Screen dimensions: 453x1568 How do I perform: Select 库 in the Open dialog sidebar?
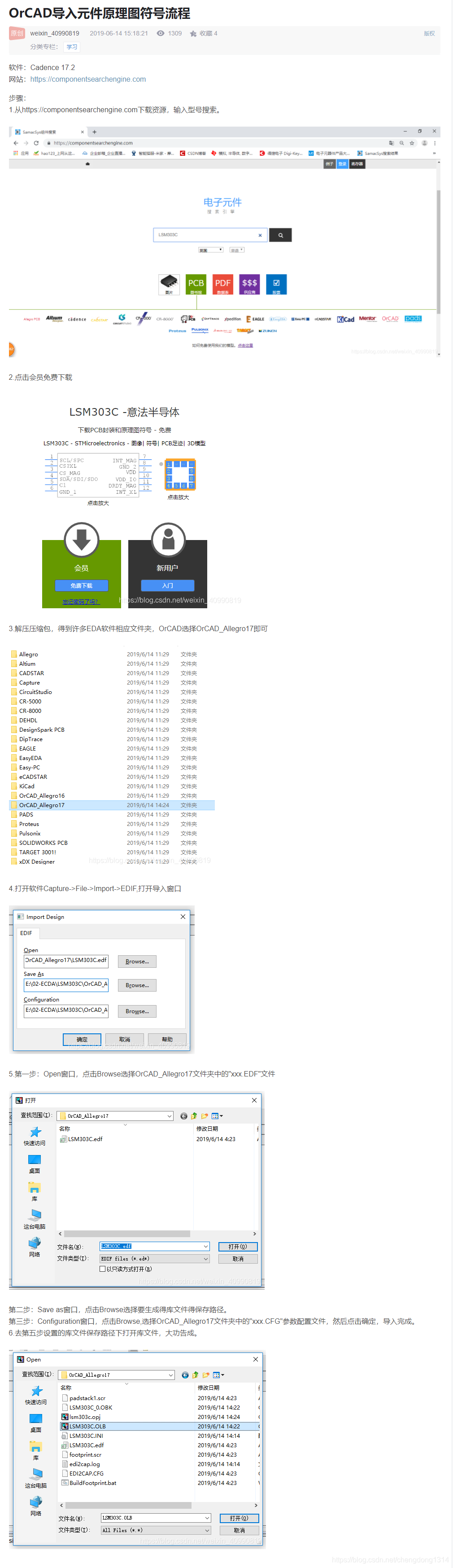click(x=36, y=1450)
